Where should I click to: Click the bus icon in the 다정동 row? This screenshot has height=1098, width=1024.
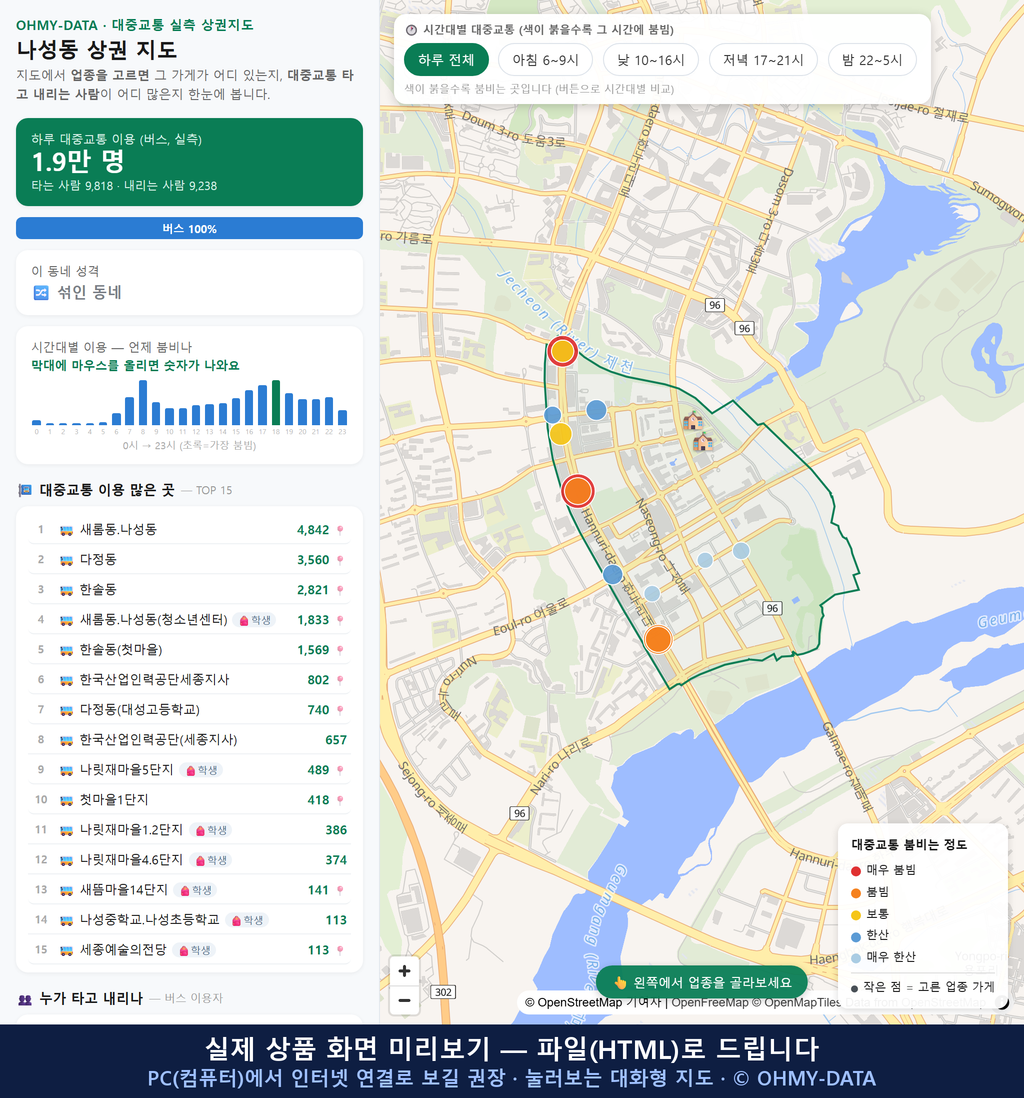67,560
